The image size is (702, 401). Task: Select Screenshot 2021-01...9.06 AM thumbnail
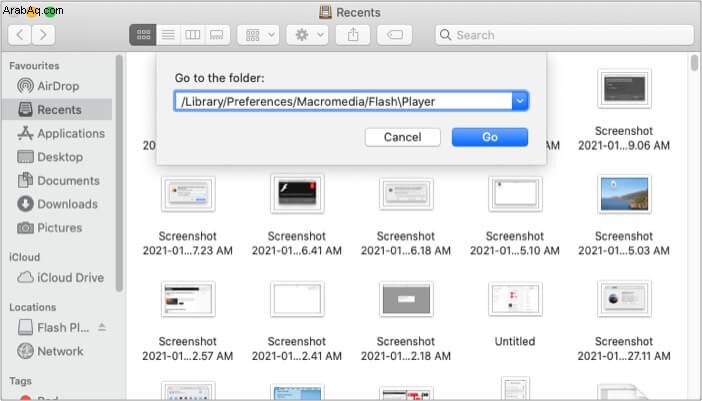pyautogui.click(x=624, y=89)
